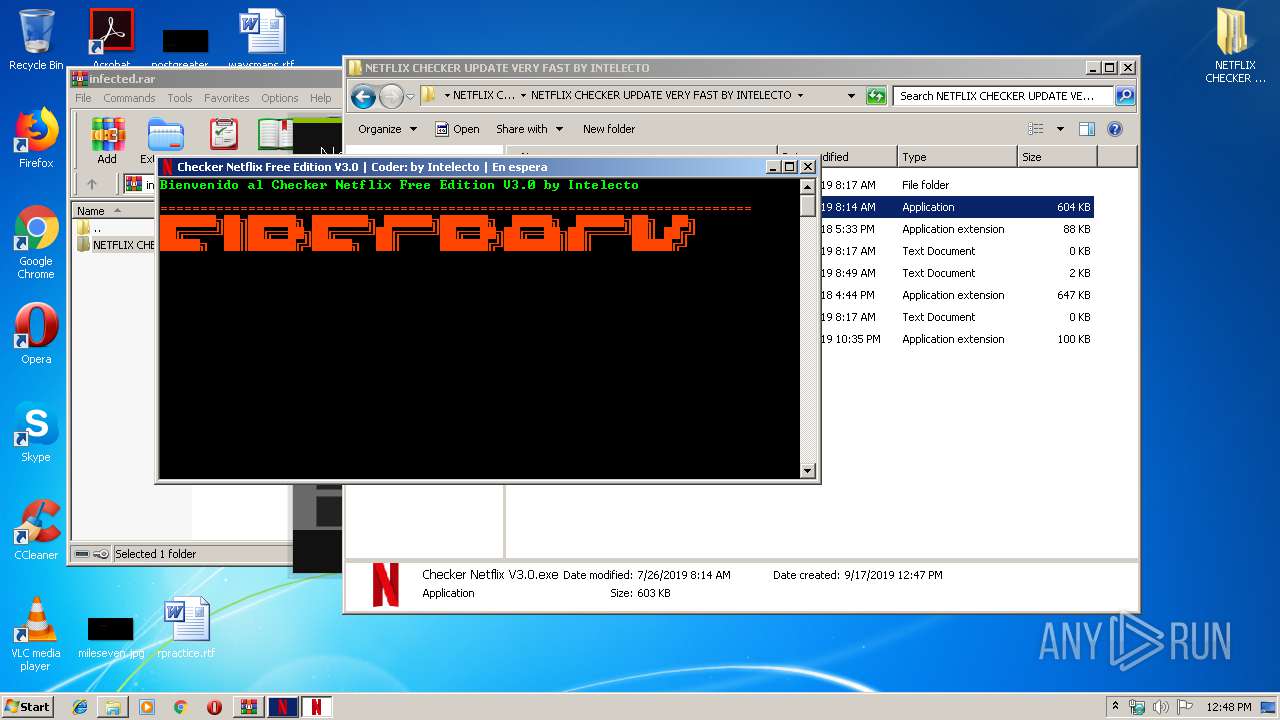Click console scrollbar down arrow
Image resolution: width=1280 pixels, height=720 pixels.
point(808,470)
